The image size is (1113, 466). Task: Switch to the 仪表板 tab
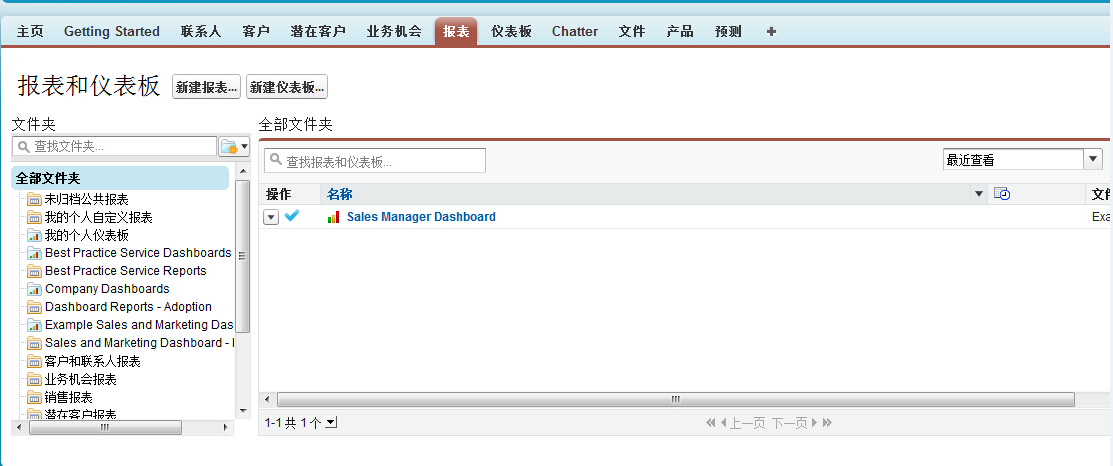click(x=511, y=31)
